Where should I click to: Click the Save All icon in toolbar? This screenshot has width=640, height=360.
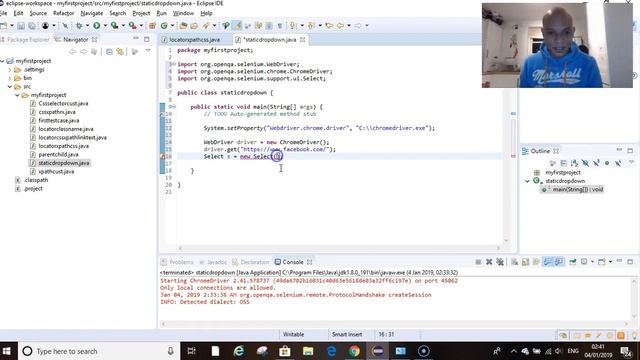tap(31, 26)
